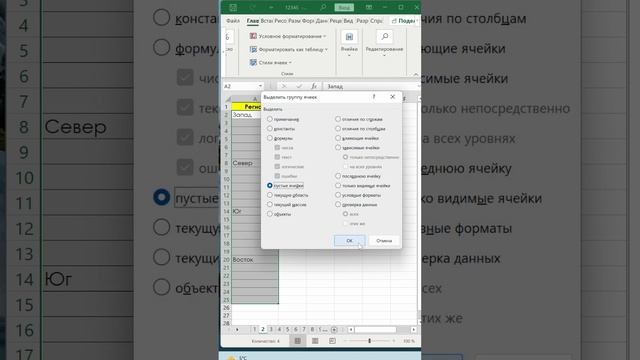
Task: Click the Вход sign-in button
Action: (344, 7)
